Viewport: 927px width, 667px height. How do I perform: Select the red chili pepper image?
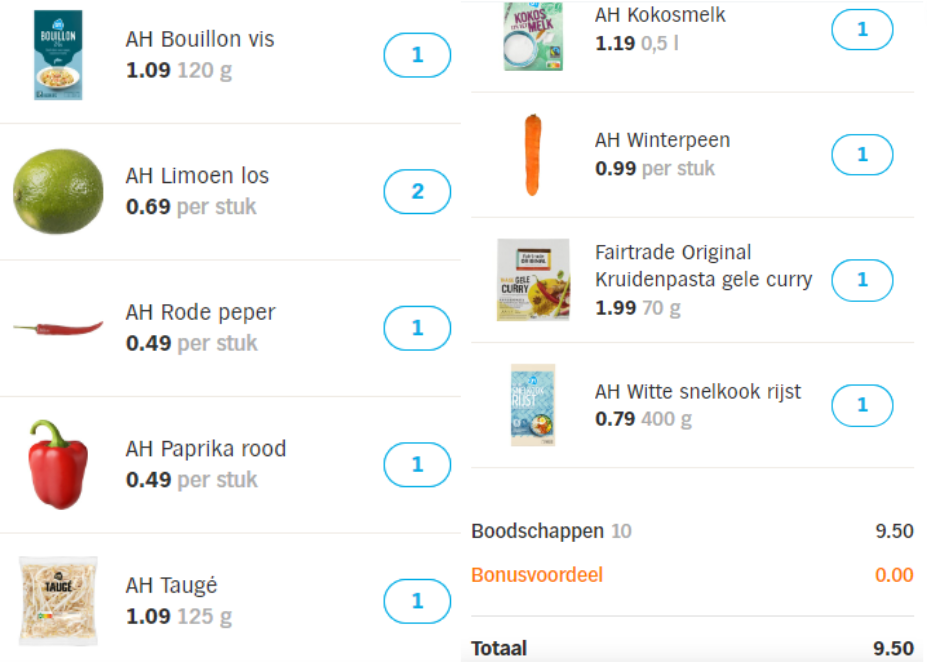58,328
